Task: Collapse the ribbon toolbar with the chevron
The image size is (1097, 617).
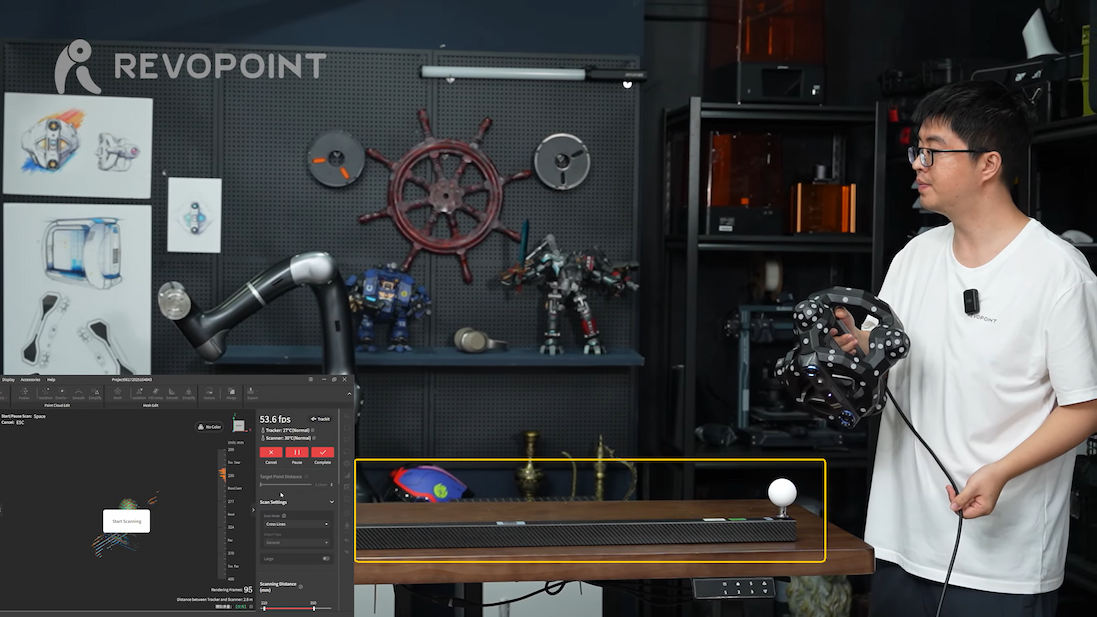Action: click(x=349, y=394)
